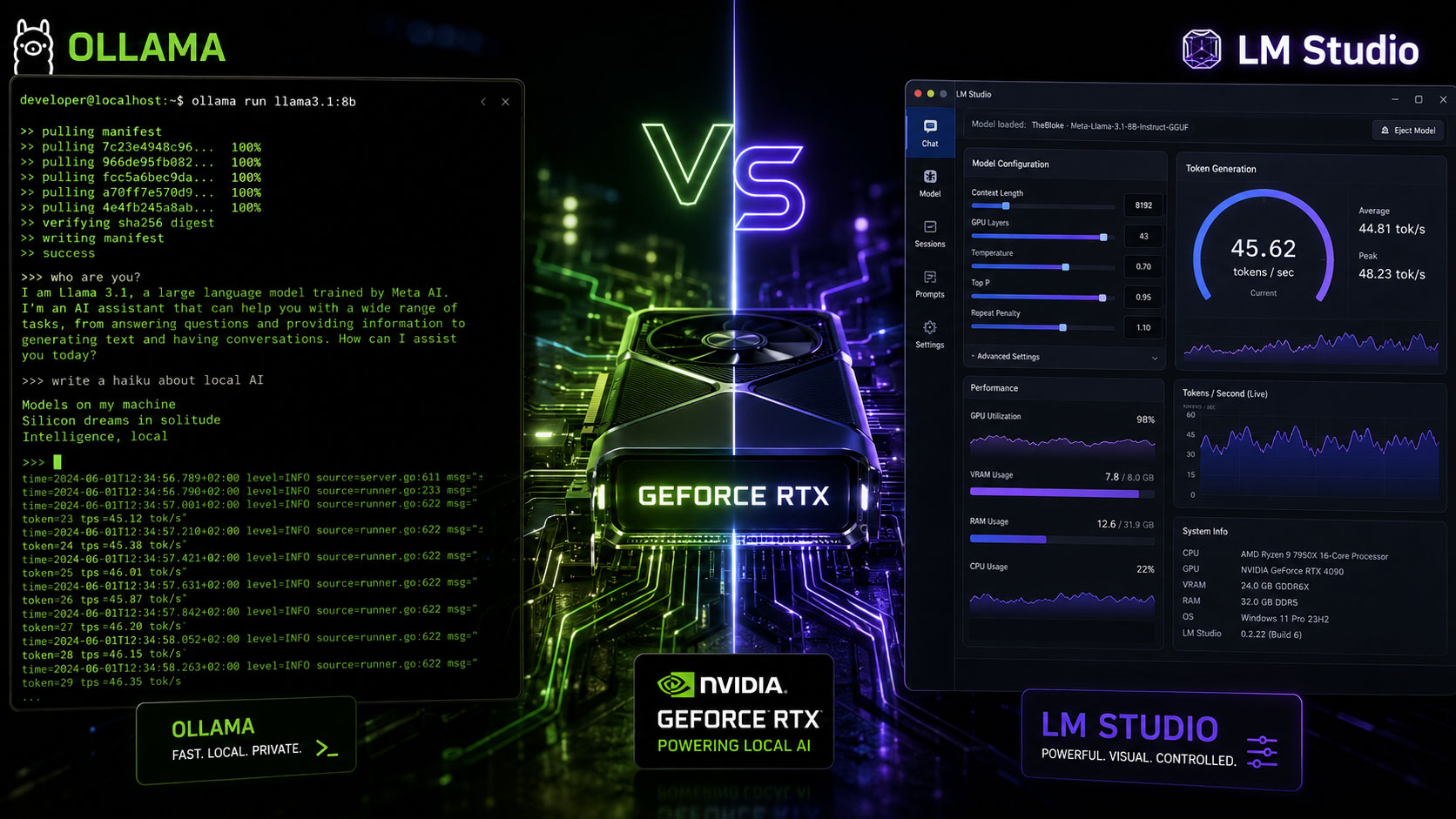Open the Model section in LM Studio sidebar
Image resolution: width=1456 pixels, height=819 pixels.
coord(930,184)
